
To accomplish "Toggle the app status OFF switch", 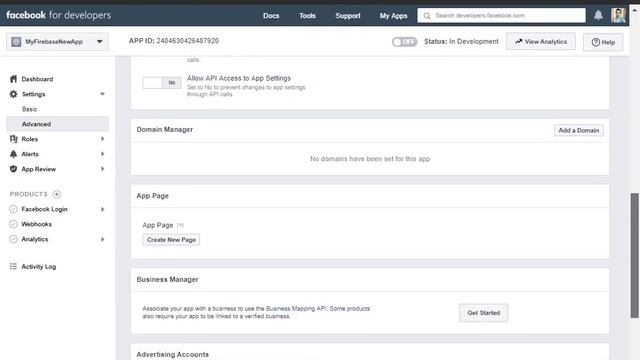I will pos(404,42).
